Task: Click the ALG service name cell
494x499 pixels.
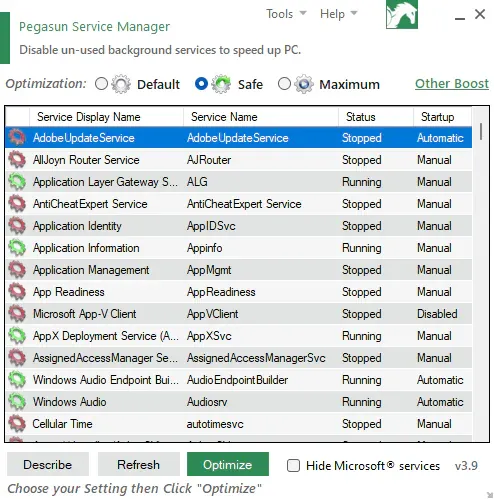Action: (x=197, y=182)
